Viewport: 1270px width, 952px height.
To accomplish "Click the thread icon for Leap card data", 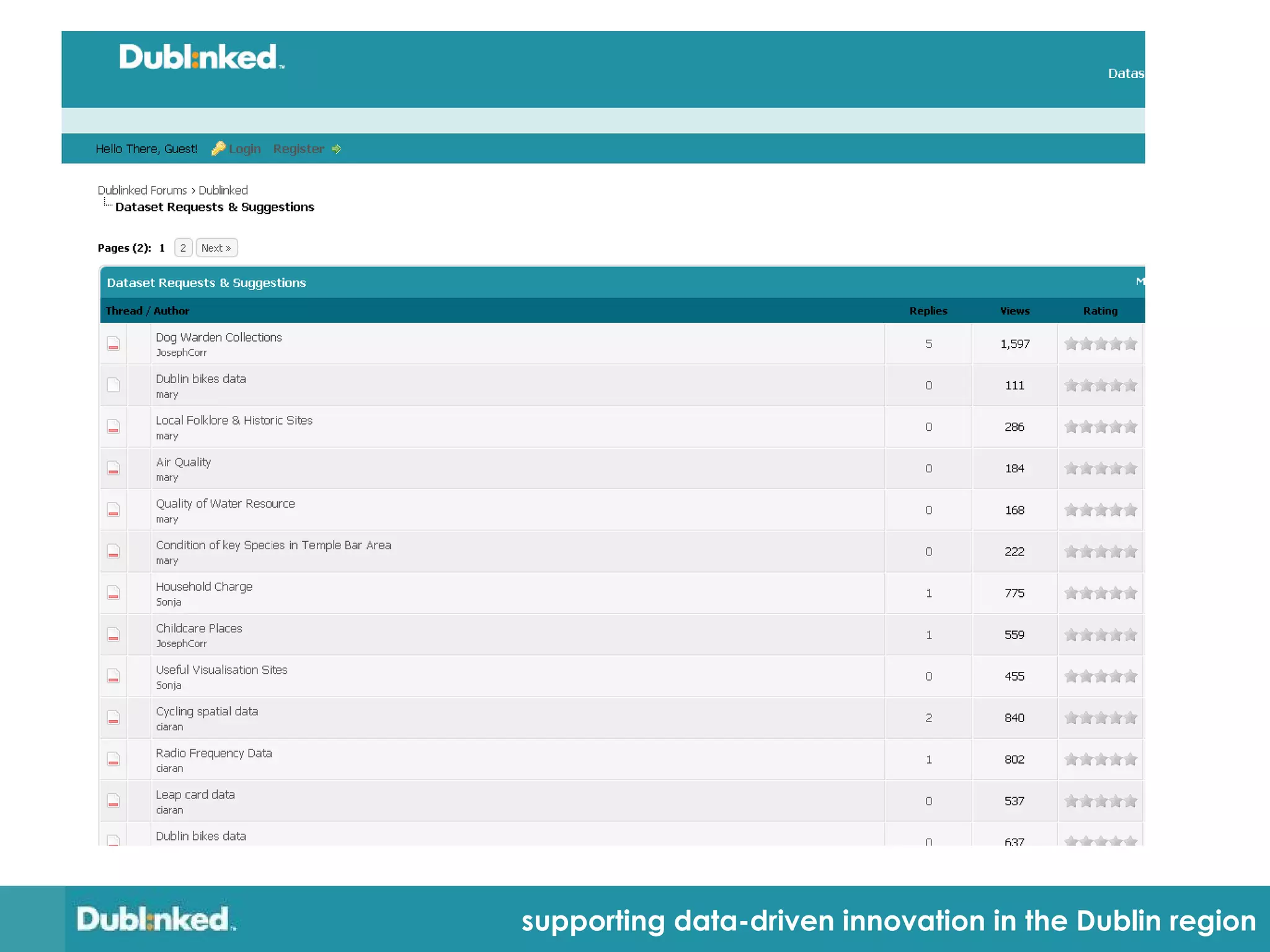I will 113,801.
